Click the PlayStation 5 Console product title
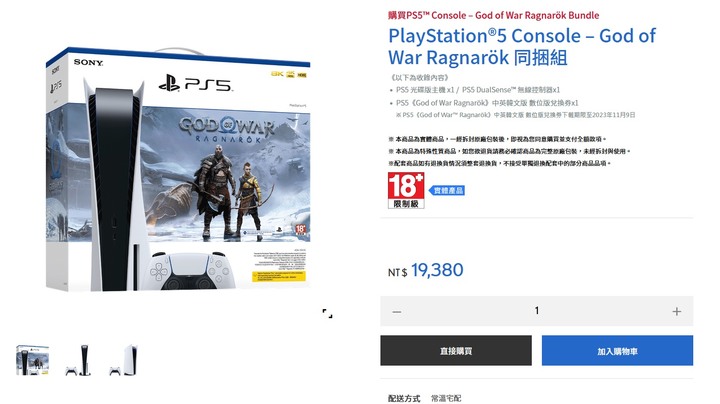 coord(522,47)
